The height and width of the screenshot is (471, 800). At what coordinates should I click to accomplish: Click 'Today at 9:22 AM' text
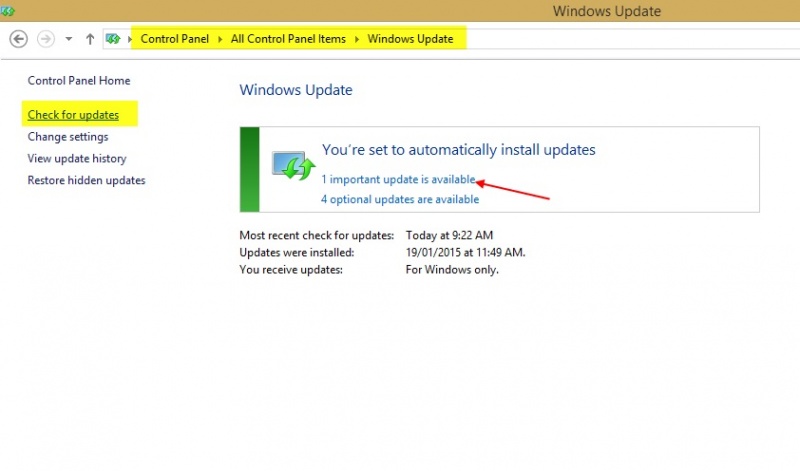pyautogui.click(x=449, y=235)
